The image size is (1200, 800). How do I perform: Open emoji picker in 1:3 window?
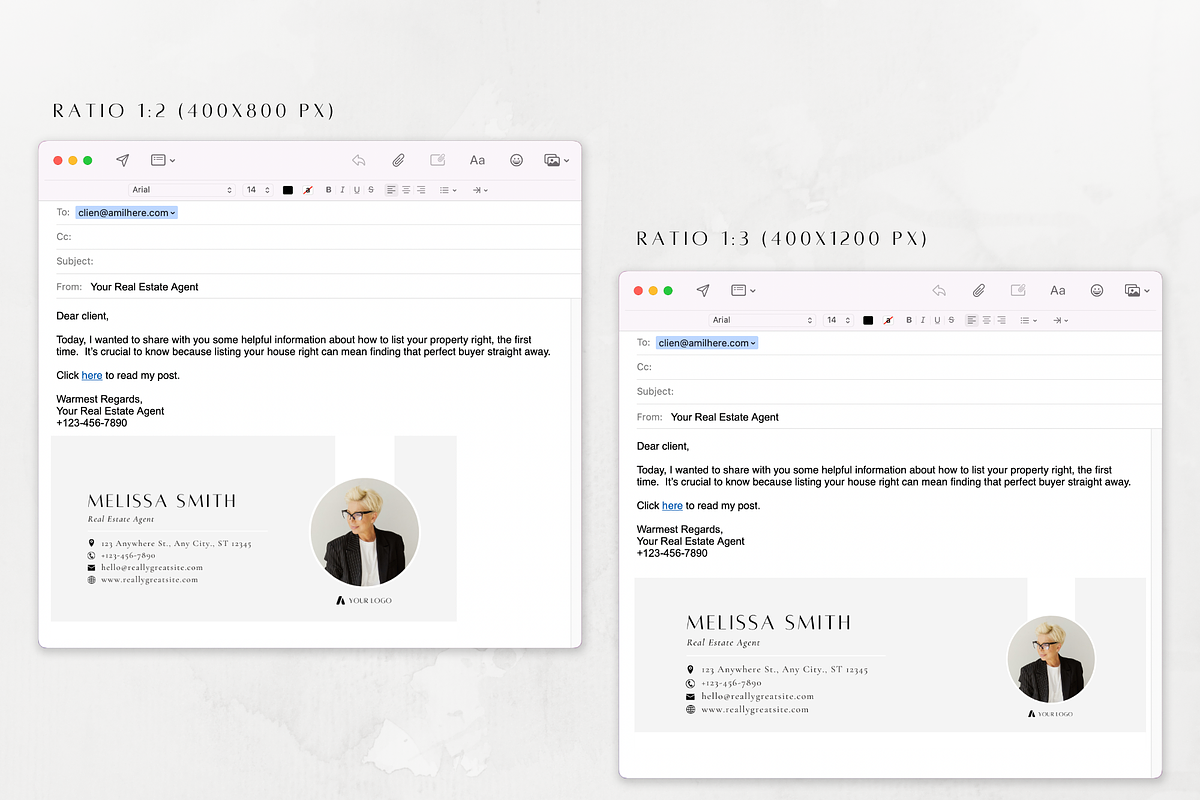coord(1097,290)
